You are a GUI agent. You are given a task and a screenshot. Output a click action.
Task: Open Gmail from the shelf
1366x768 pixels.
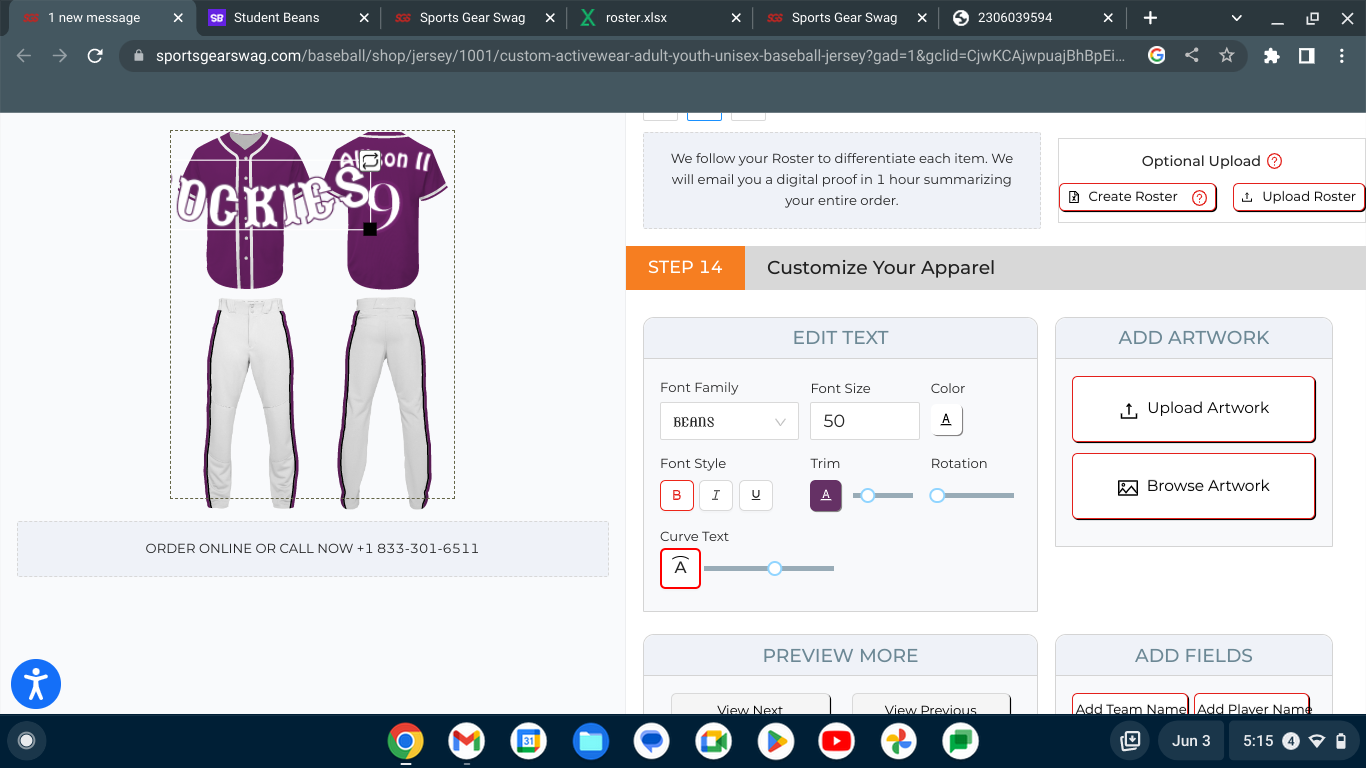(466, 741)
